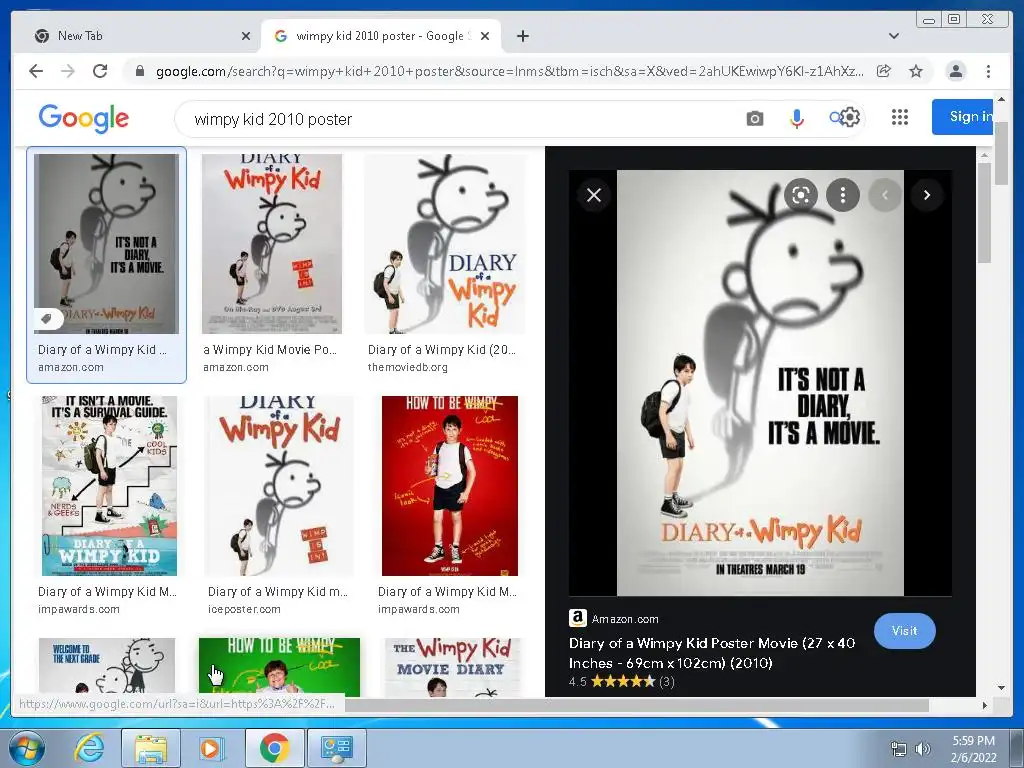Open the Welcome to the Next Grade thumbnail
The height and width of the screenshot is (768, 1024).
(x=106, y=666)
